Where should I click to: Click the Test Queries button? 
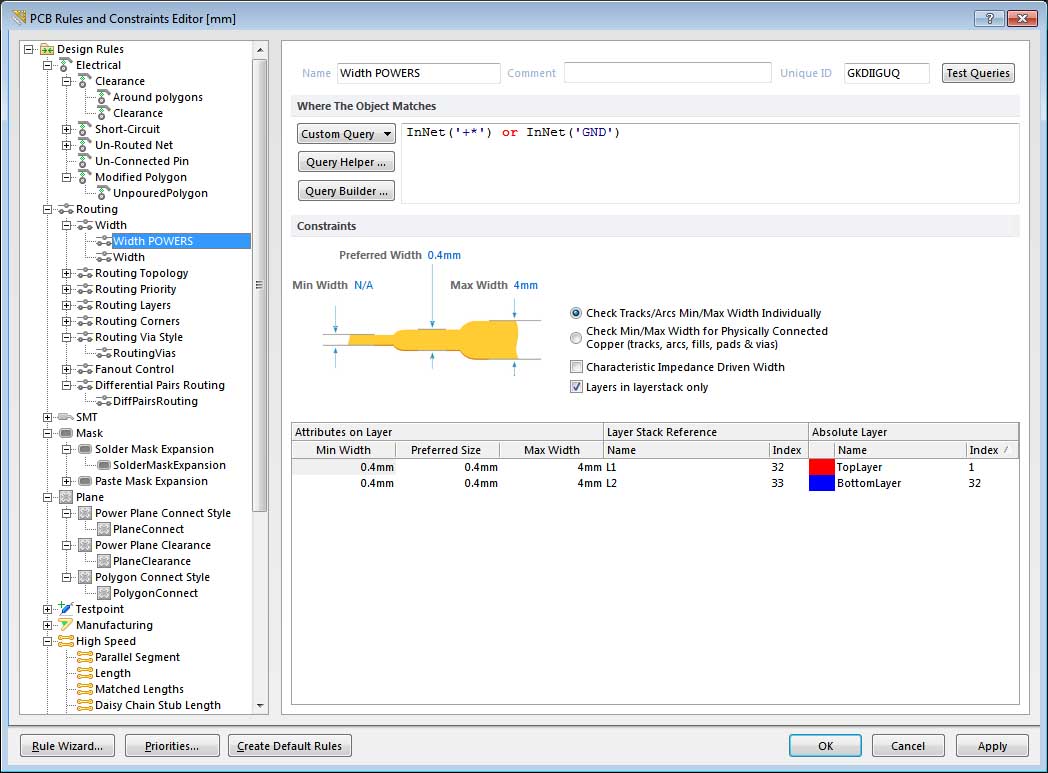coord(978,73)
